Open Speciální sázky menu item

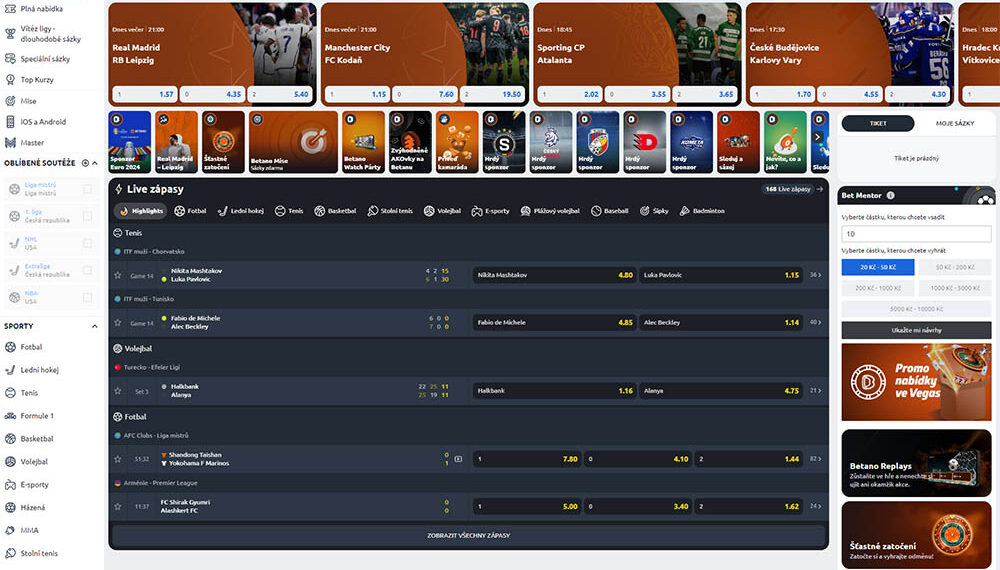[x=45, y=59]
